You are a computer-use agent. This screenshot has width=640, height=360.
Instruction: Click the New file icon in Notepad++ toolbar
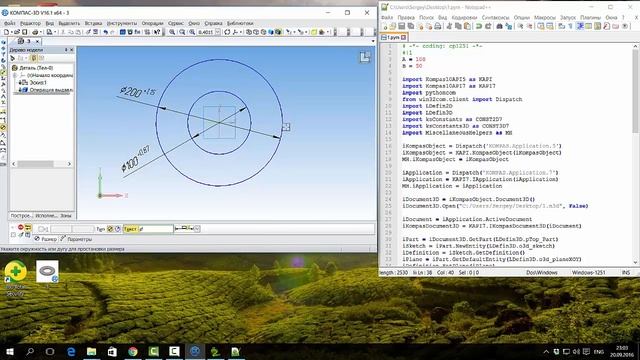point(384,26)
